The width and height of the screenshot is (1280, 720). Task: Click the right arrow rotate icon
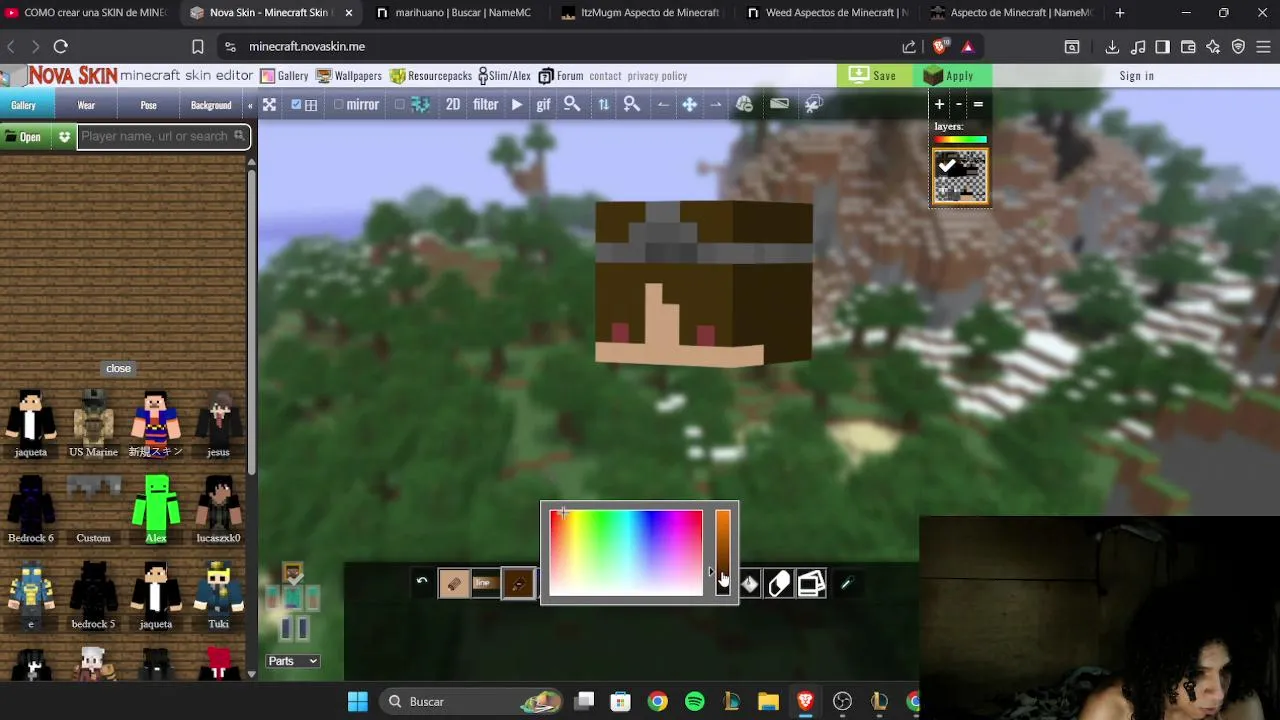(716, 104)
